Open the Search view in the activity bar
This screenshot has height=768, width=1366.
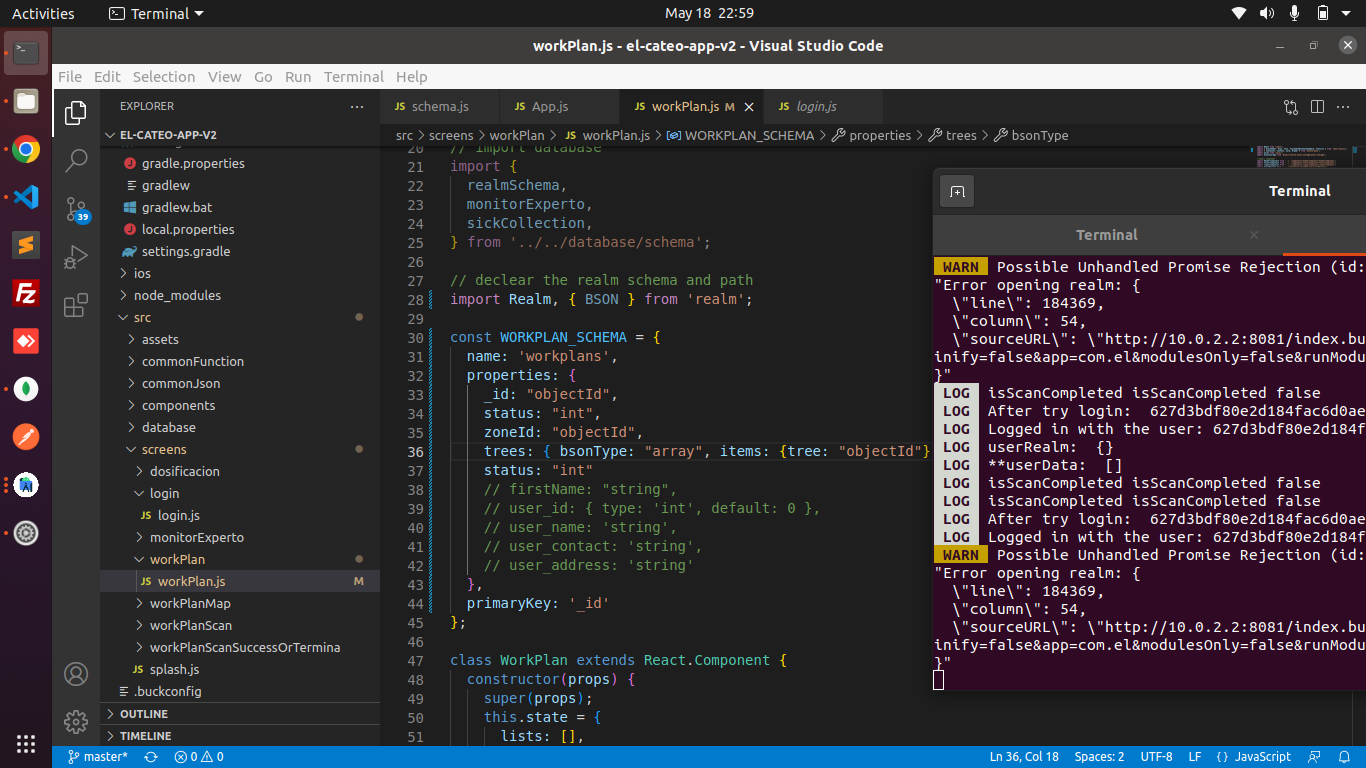tap(76, 160)
